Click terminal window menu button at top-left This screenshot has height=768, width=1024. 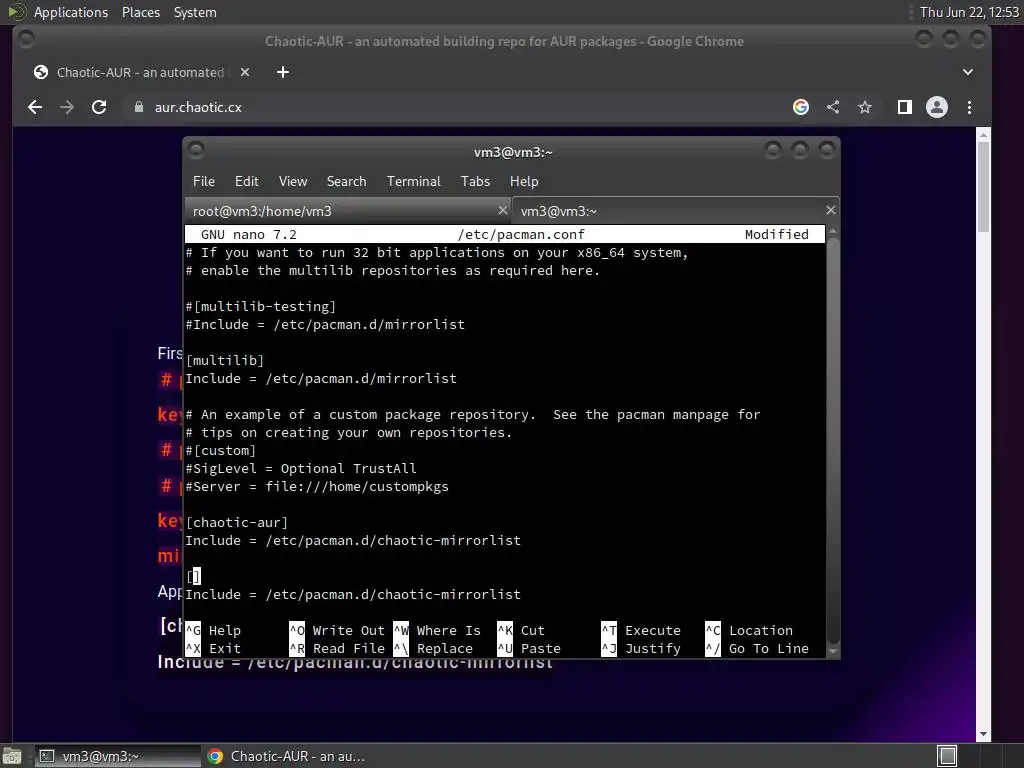[196, 151]
